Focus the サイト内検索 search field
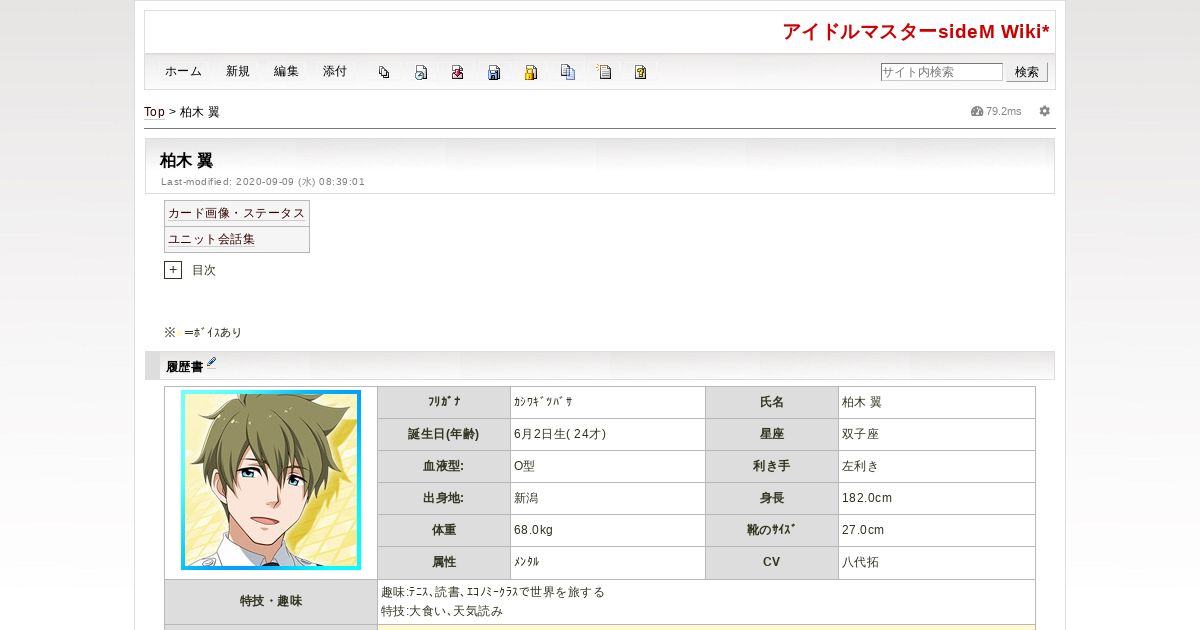1200x630 pixels. pos(941,72)
